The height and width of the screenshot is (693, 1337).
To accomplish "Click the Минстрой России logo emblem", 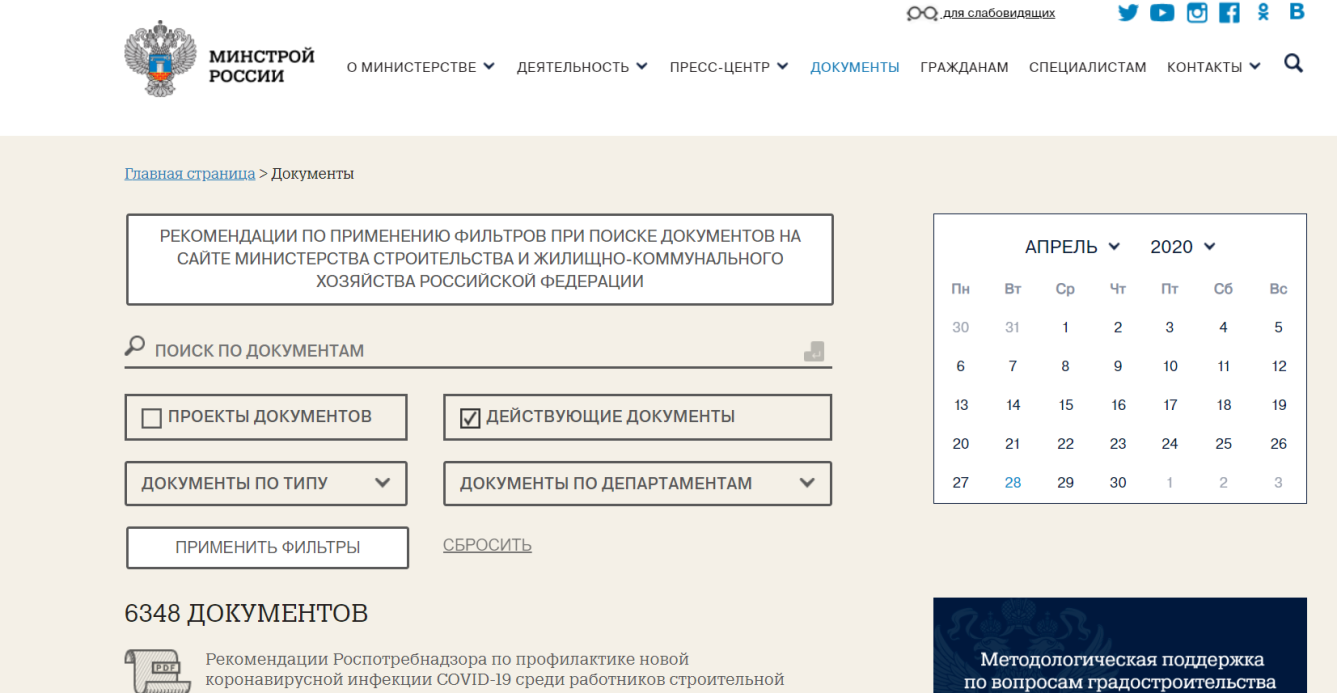I will [161, 58].
